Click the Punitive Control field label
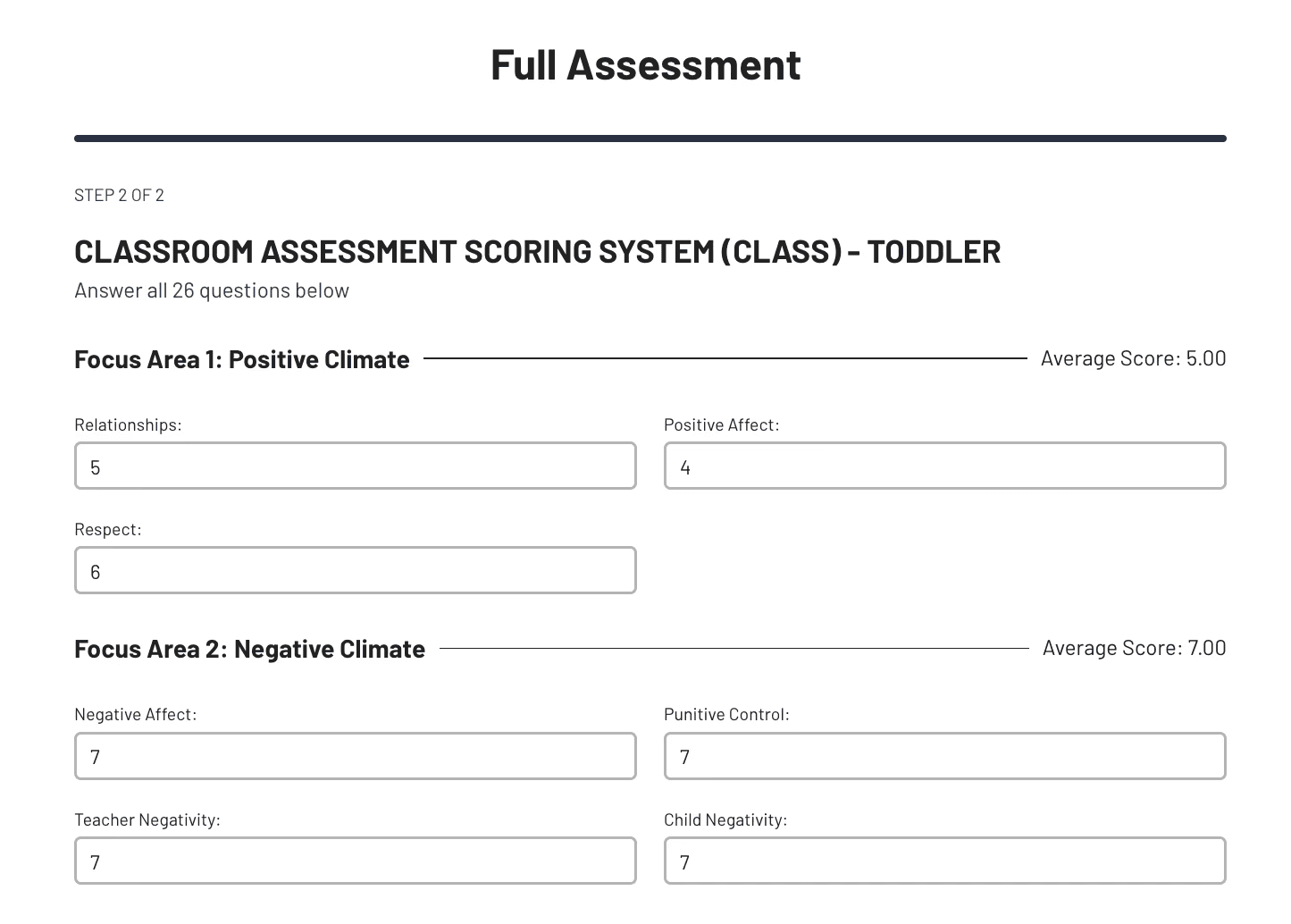Screen dimensions: 1291x924 [726, 714]
